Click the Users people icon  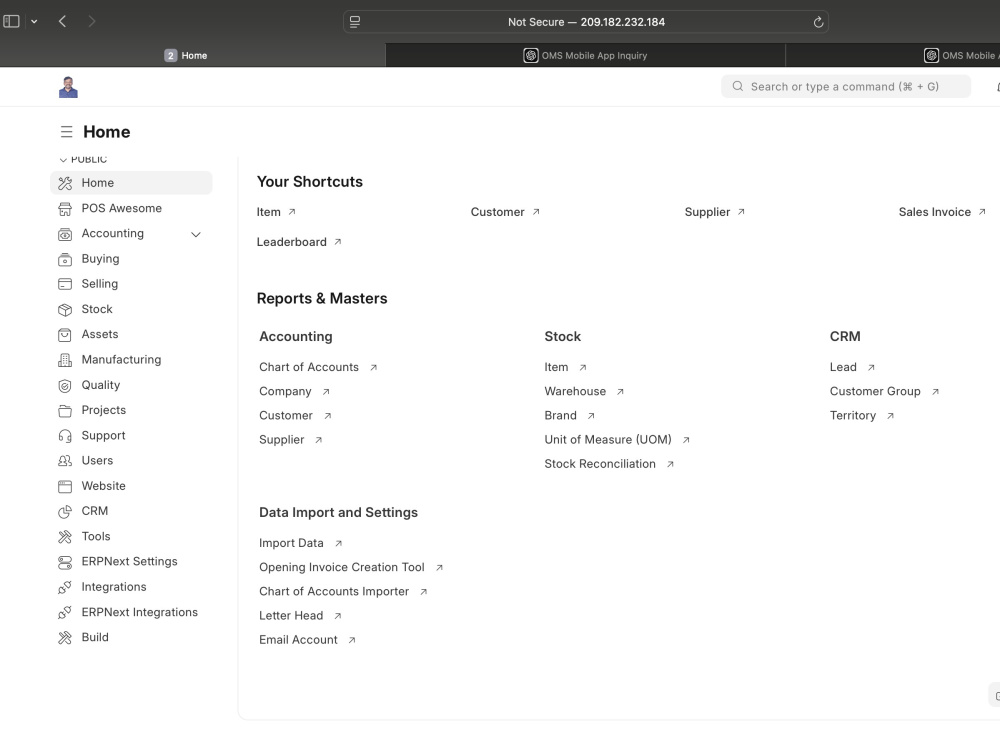point(65,461)
